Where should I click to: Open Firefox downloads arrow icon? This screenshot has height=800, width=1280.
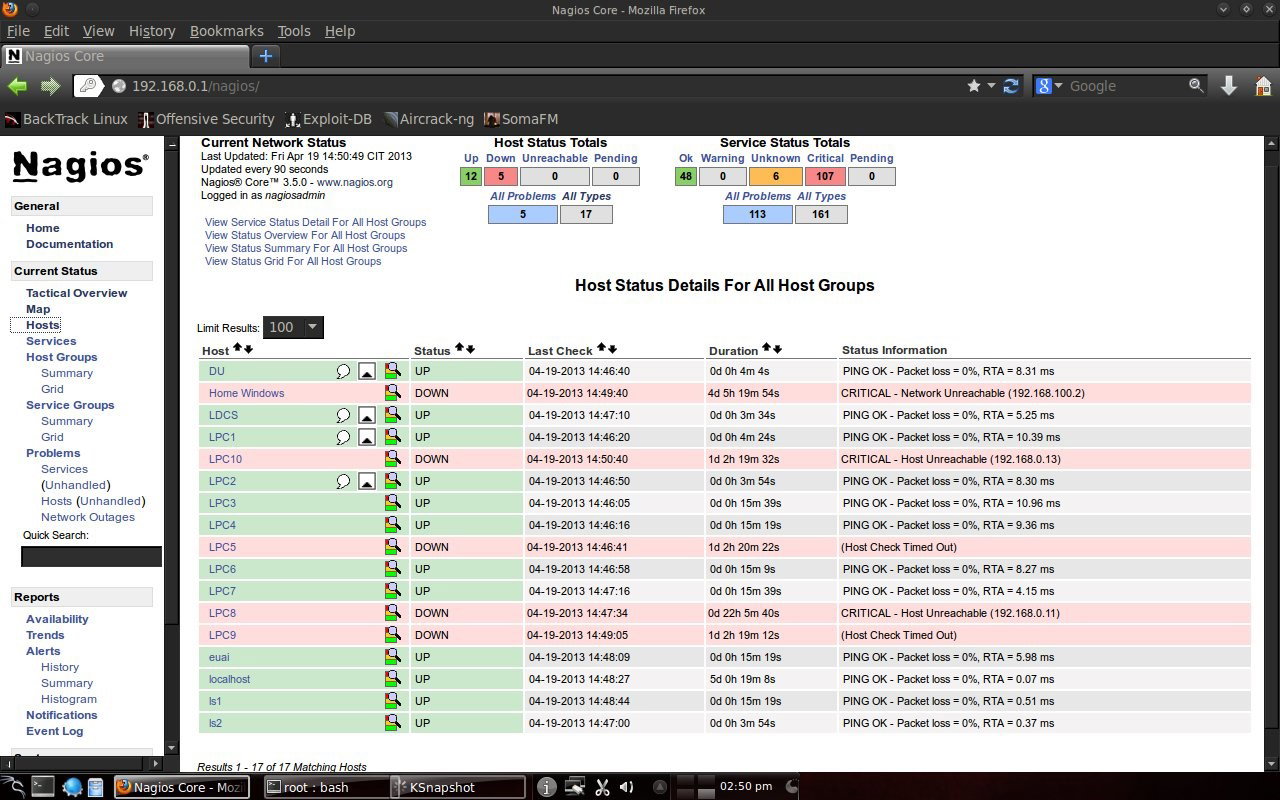coord(1230,86)
